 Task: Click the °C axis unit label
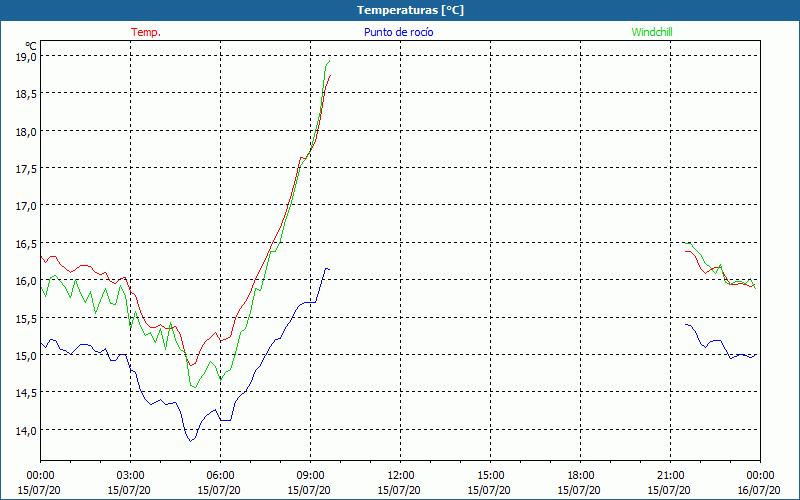tap(31, 46)
